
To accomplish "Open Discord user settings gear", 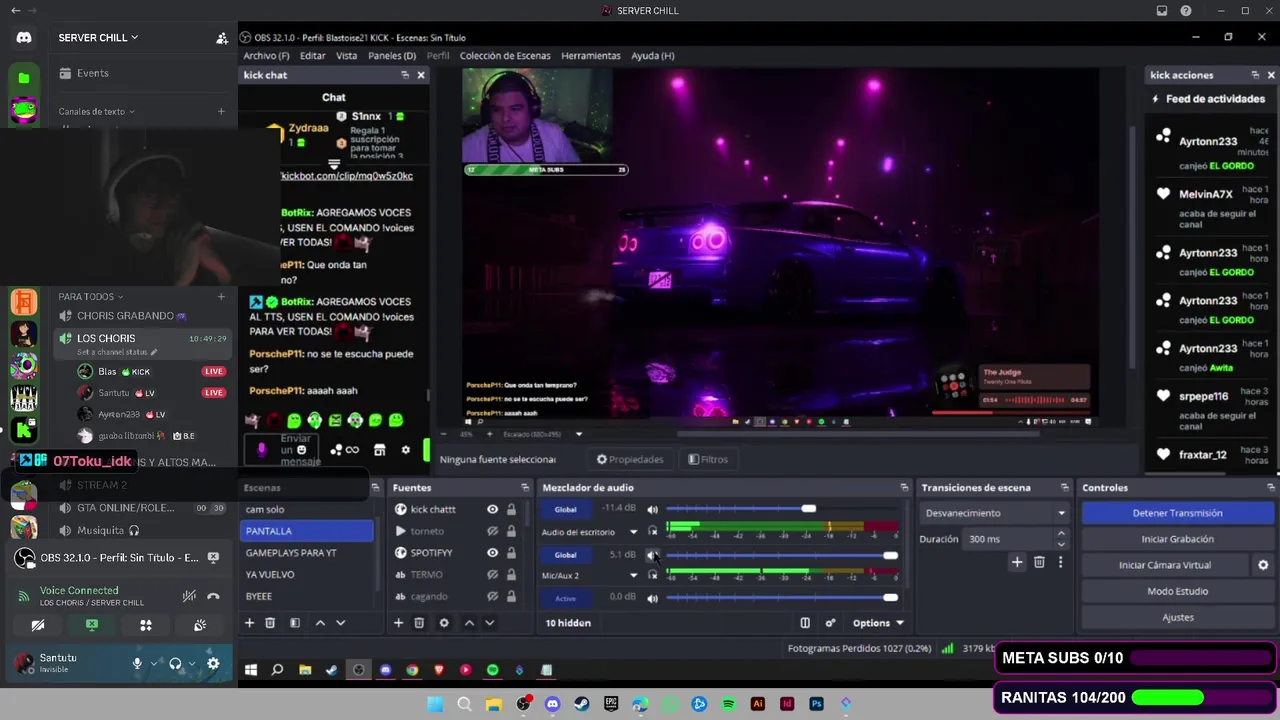I will coord(213,663).
